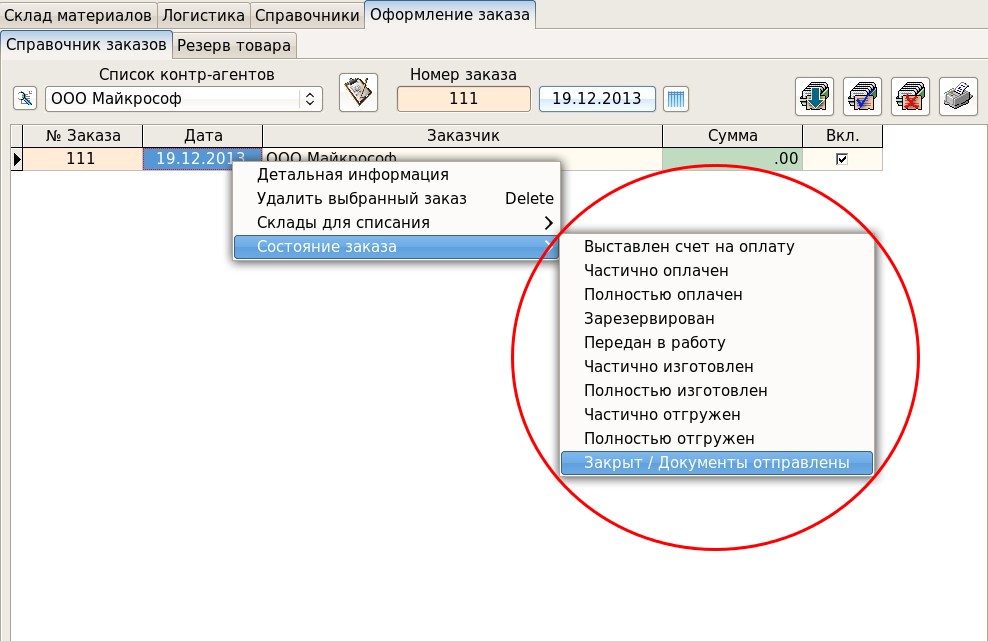Click the № Заказа column header
This screenshot has width=988, height=641.
click(x=83, y=136)
